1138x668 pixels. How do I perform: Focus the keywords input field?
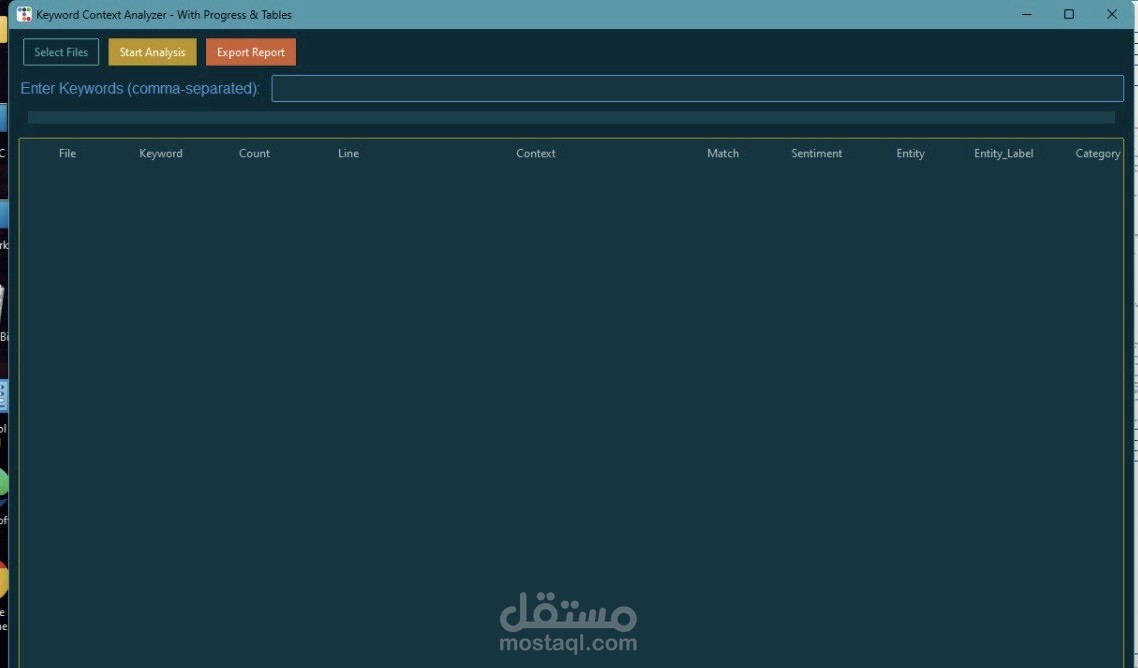tap(697, 89)
